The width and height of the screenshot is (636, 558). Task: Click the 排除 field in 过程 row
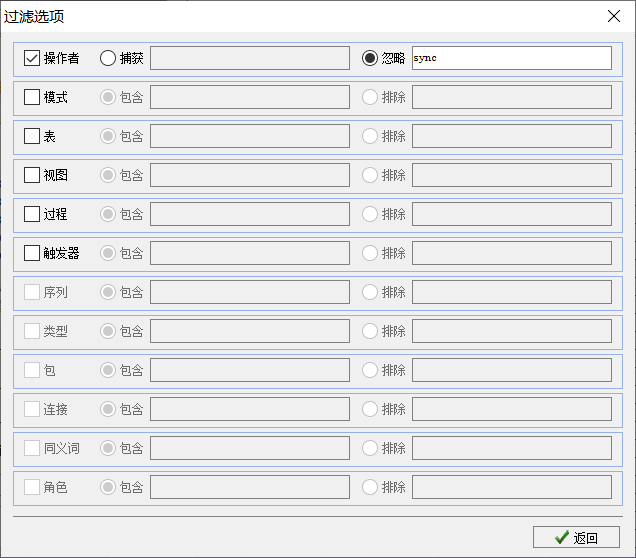[x=512, y=214]
